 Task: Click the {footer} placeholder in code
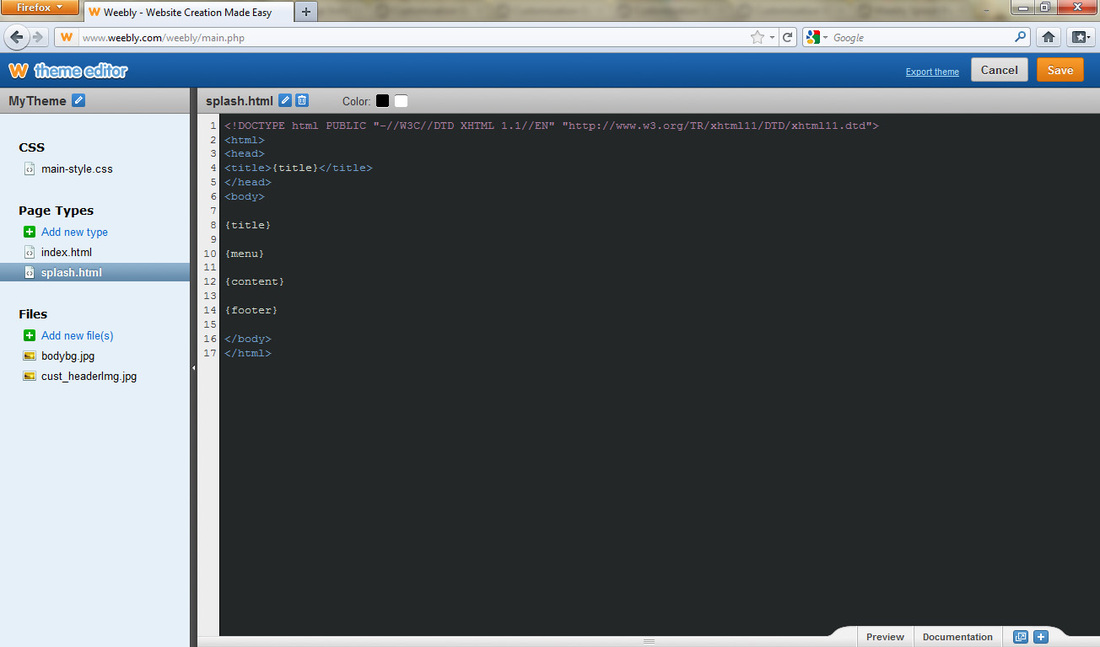(x=251, y=310)
